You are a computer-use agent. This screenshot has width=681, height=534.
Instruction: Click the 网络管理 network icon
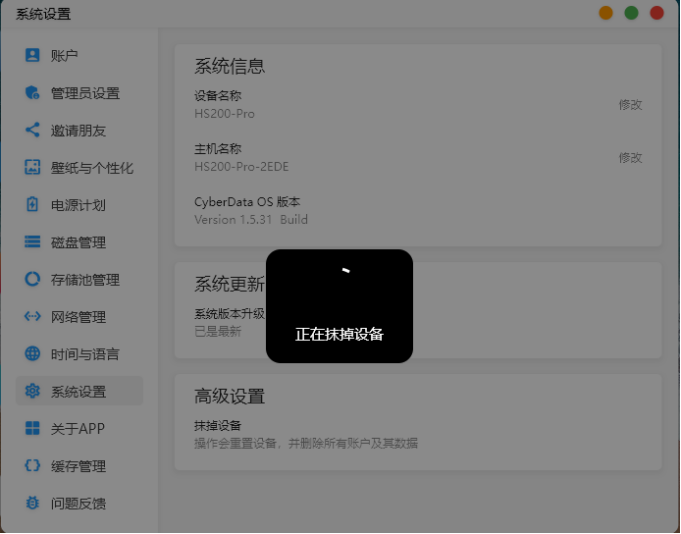[33, 317]
